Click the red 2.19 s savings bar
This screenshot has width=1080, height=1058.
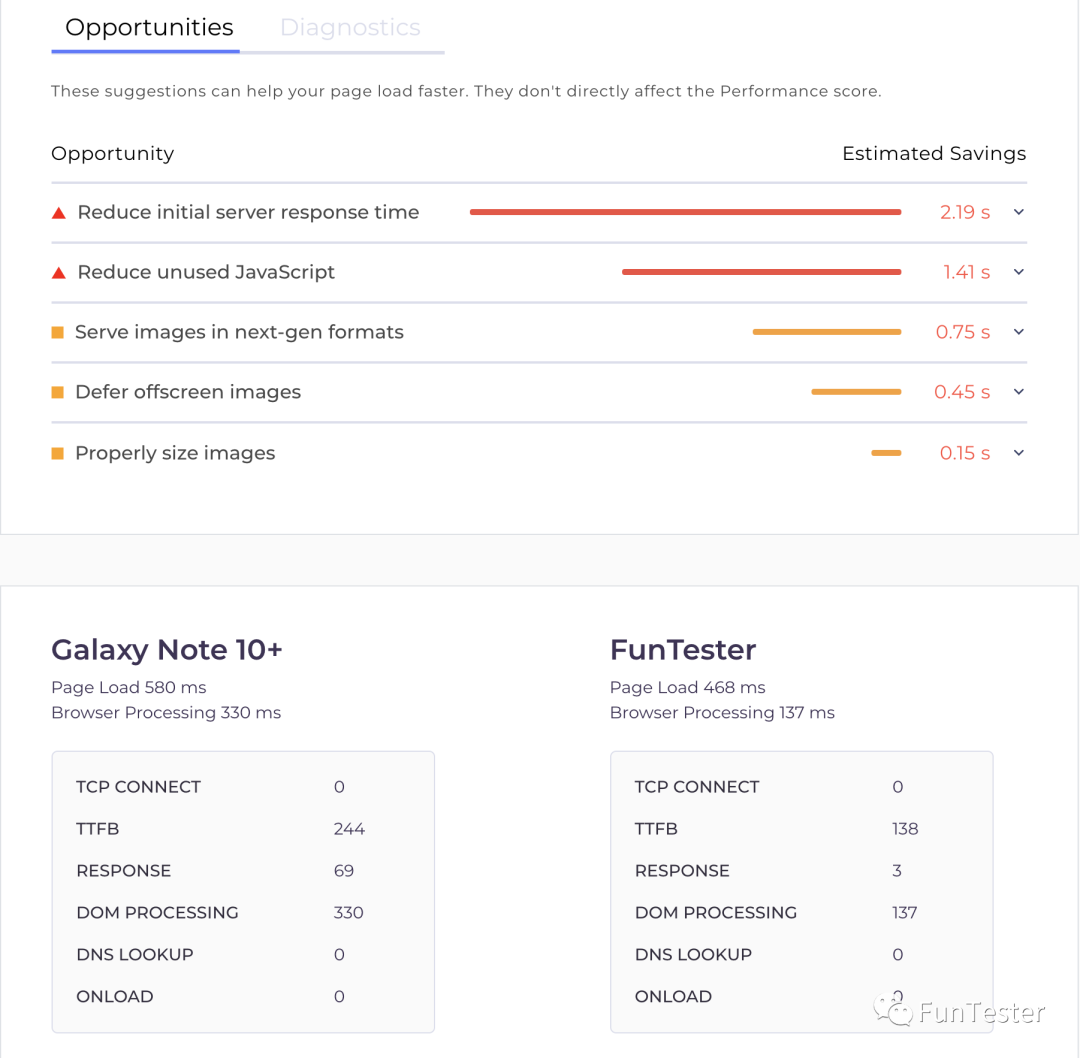coord(685,212)
